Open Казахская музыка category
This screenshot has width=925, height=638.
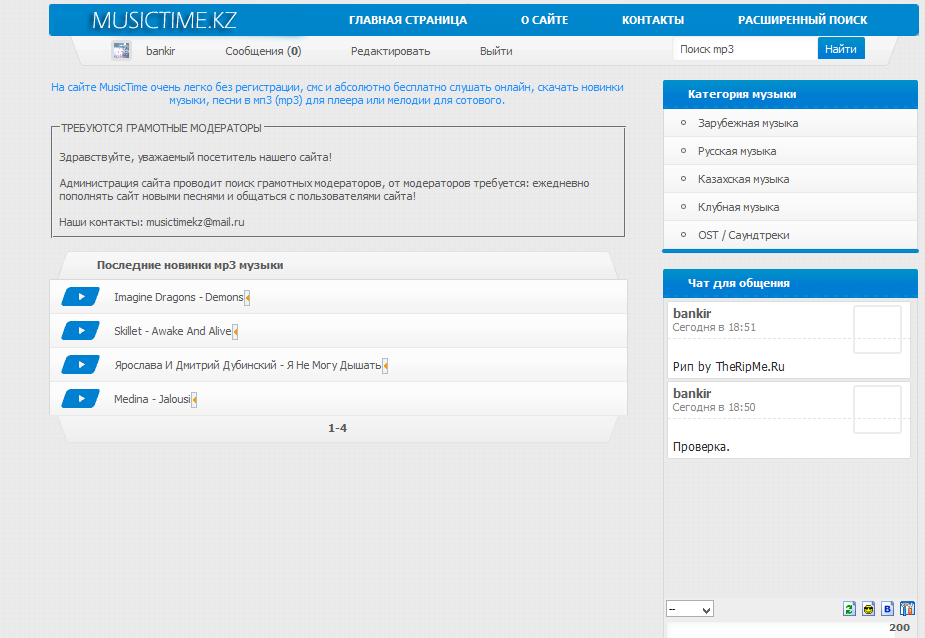tap(743, 179)
